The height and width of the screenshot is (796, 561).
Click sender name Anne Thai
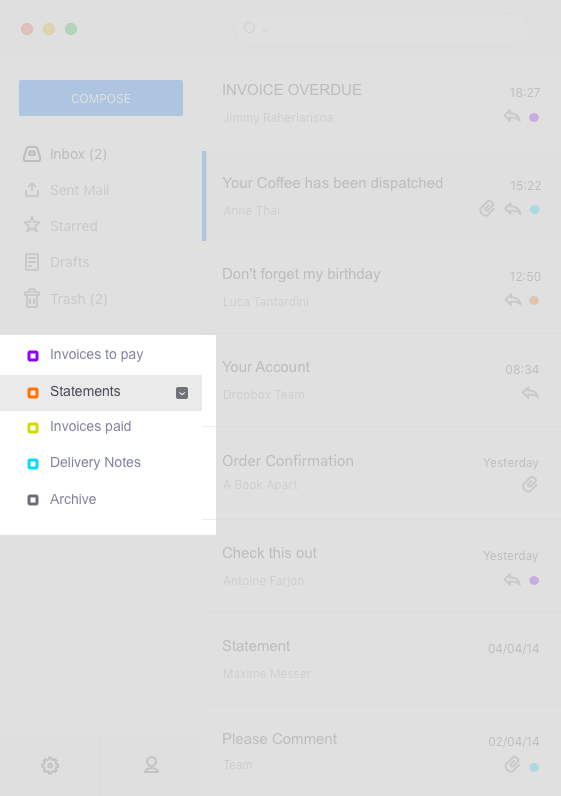pyautogui.click(x=251, y=211)
